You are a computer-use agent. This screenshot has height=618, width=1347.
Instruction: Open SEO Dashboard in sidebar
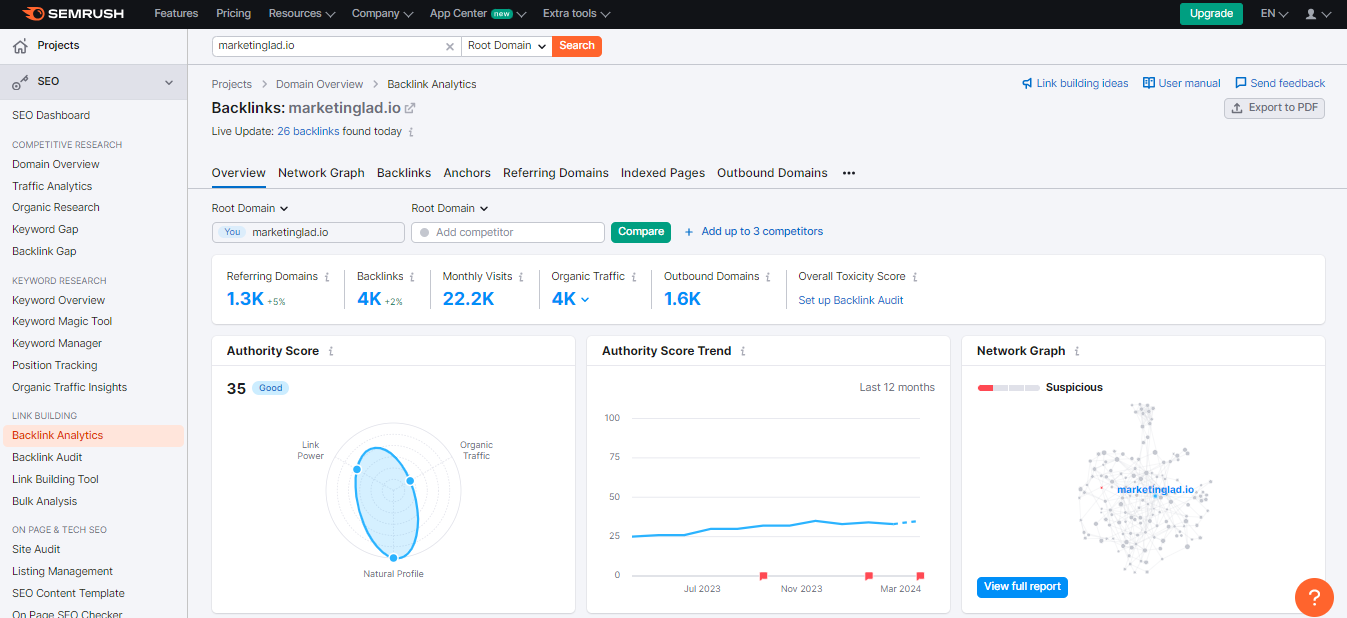[x=51, y=115]
